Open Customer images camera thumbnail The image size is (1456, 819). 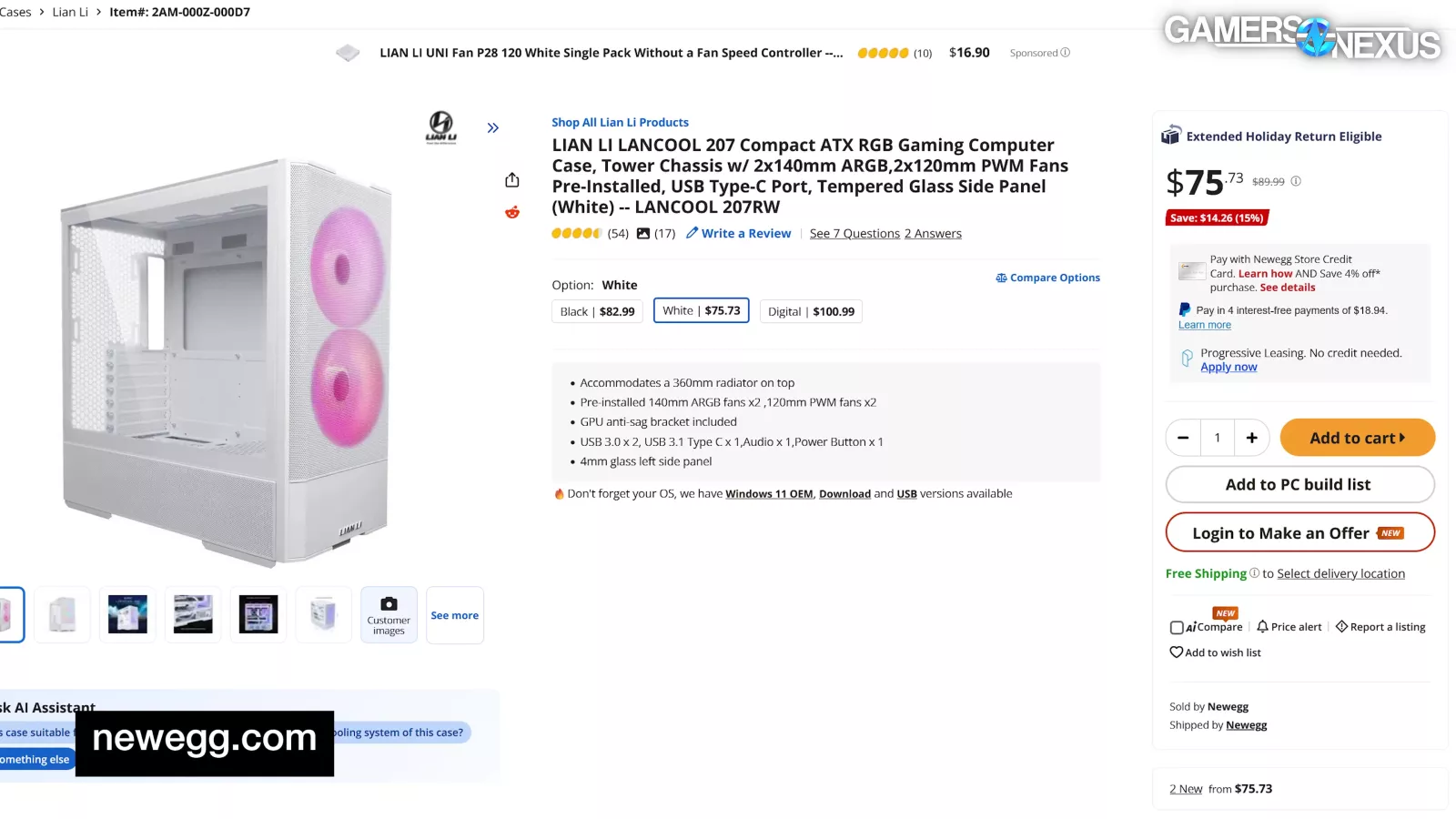[x=389, y=615]
